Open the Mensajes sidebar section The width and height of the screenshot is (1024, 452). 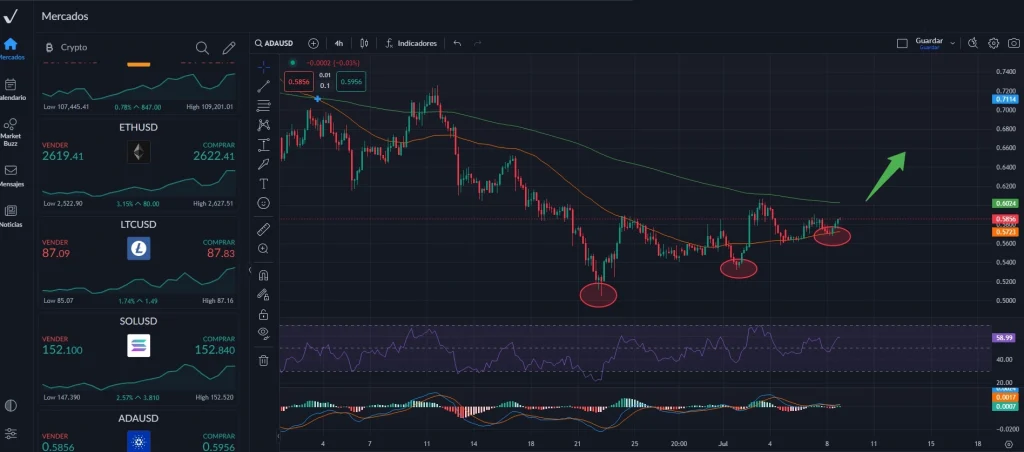10,175
